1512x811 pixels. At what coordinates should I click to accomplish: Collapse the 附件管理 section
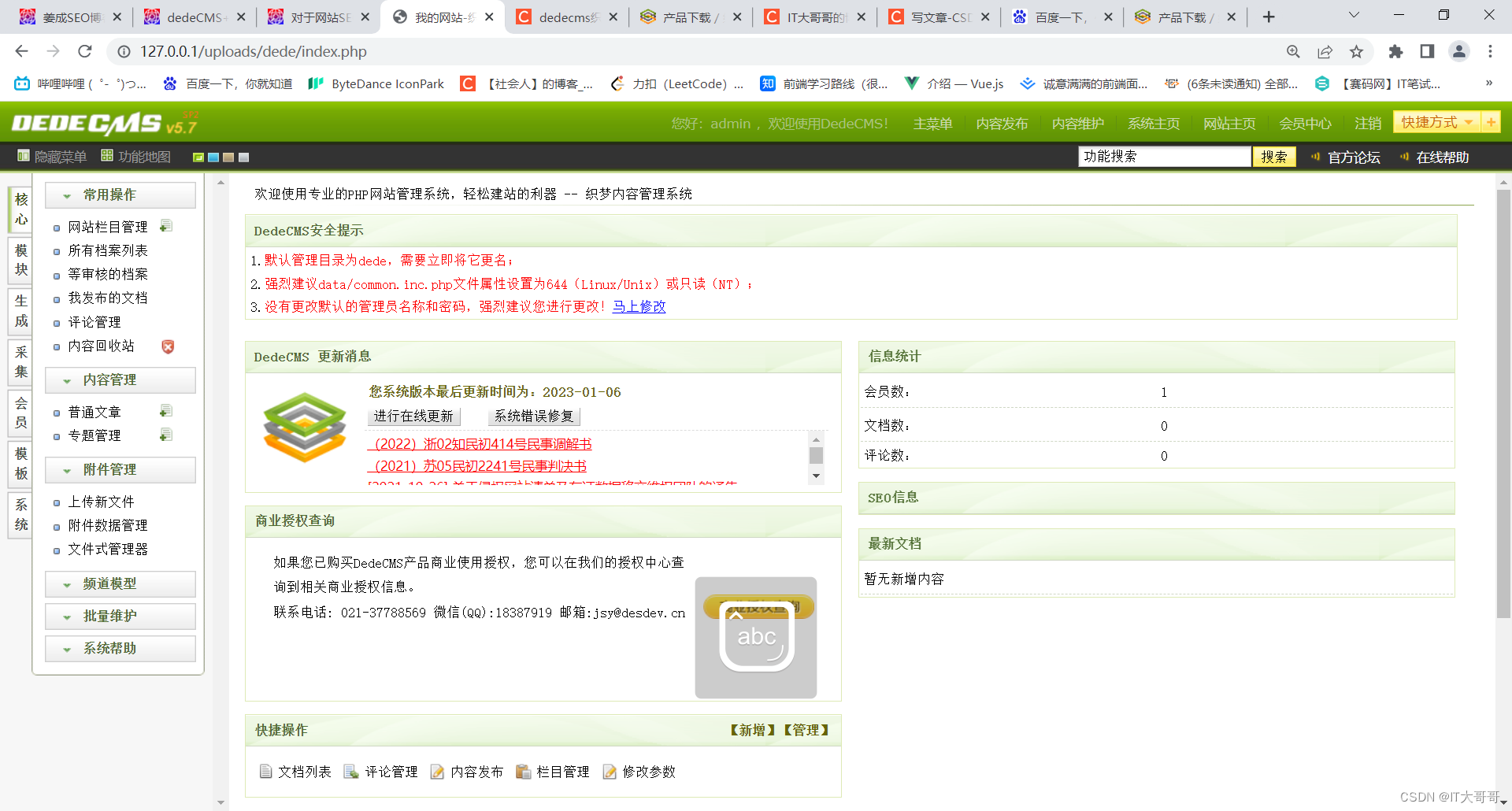click(120, 469)
